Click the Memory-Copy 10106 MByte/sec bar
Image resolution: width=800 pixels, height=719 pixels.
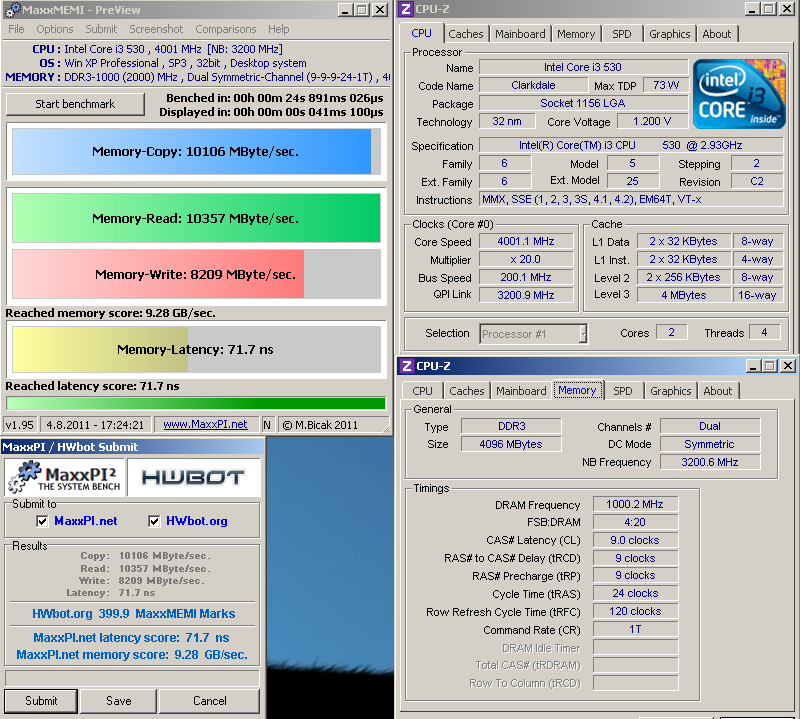196,152
